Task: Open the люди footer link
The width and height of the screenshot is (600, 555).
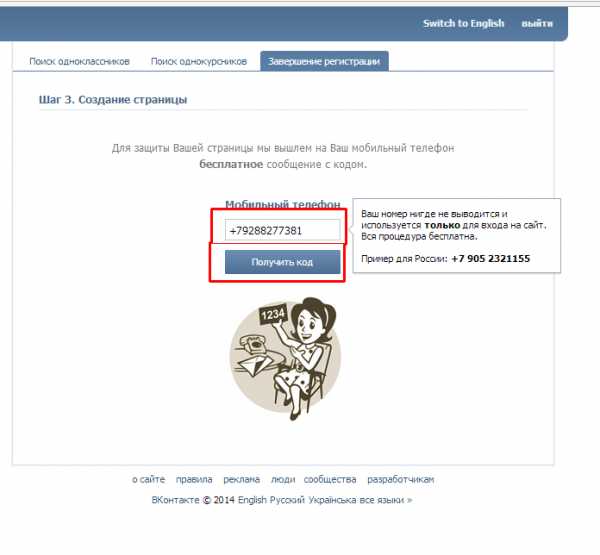Action: point(283,479)
